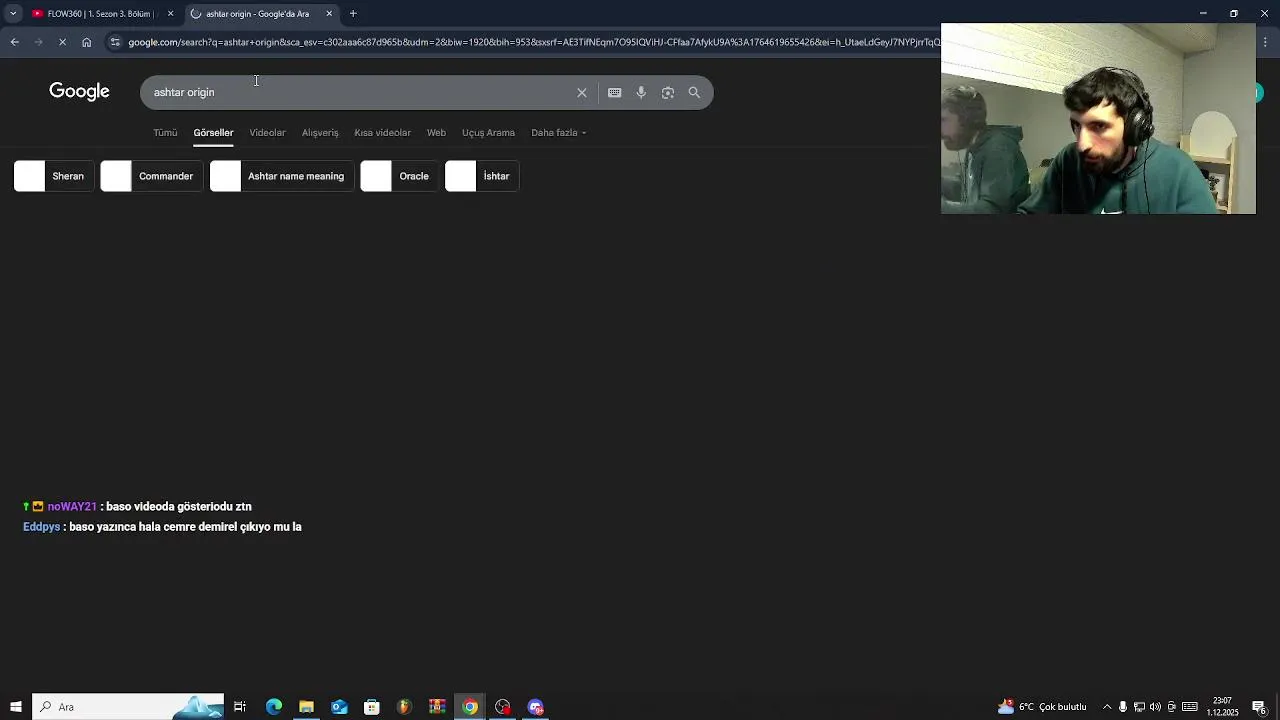Open OBS Studio from taskbar
Viewport: 1280px width, 720px height.
coord(503,707)
